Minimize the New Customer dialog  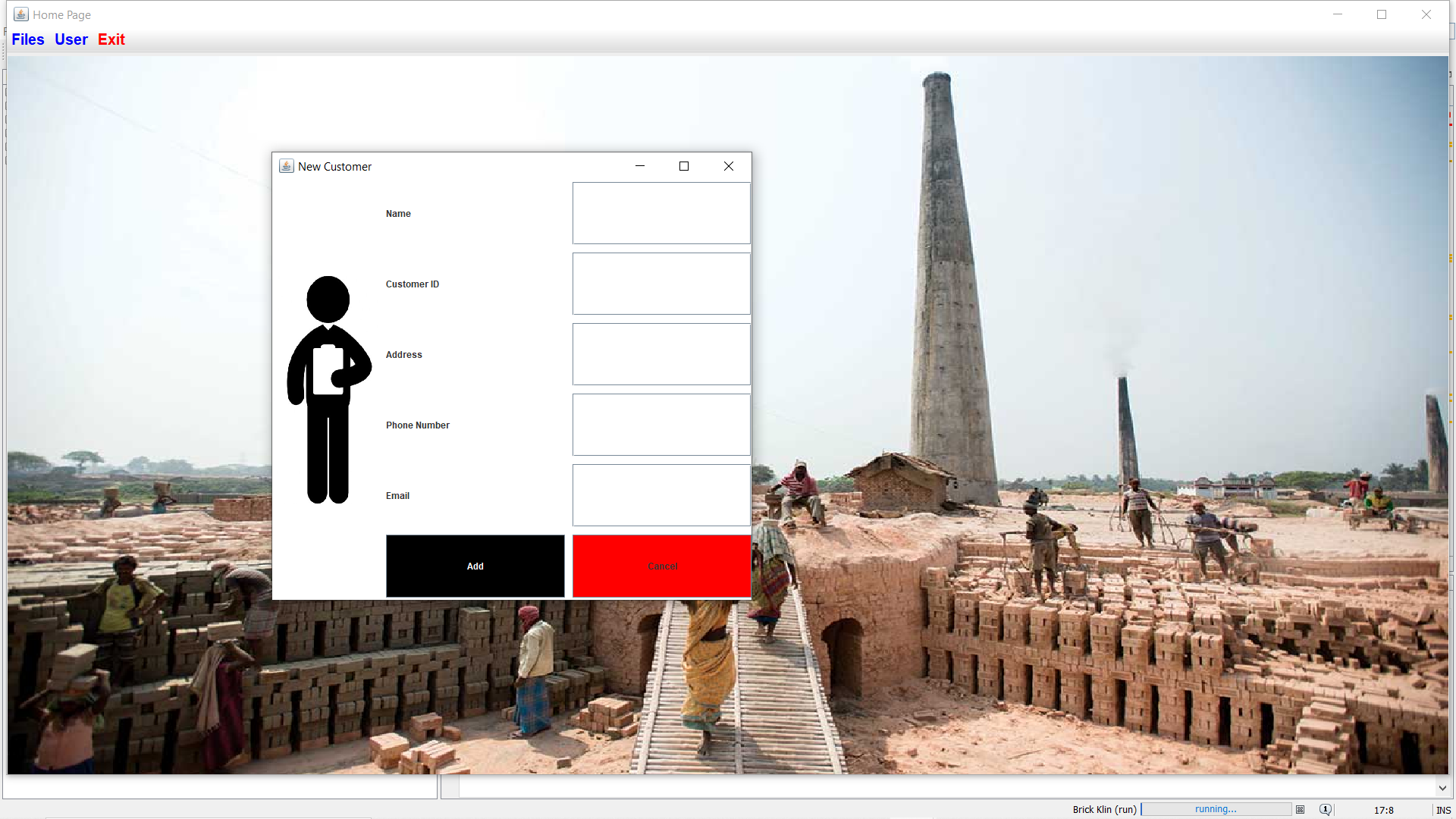(x=639, y=166)
